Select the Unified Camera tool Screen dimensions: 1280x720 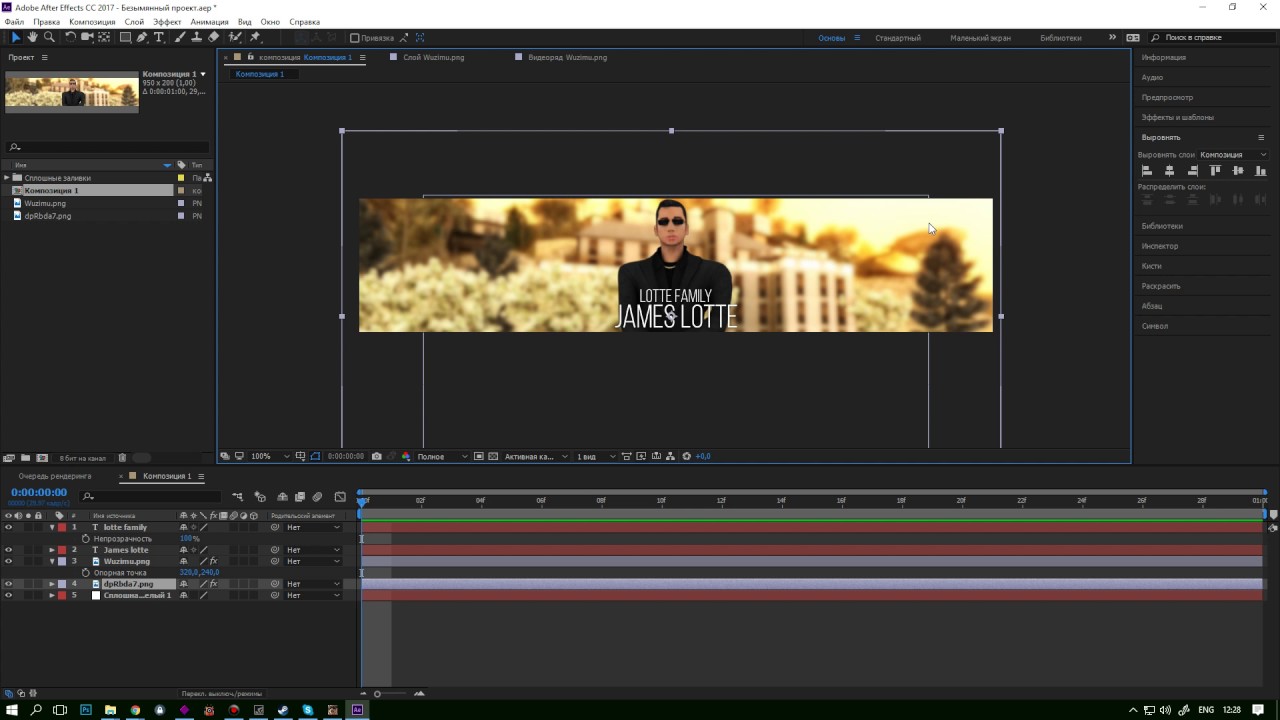tap(87, 37)
